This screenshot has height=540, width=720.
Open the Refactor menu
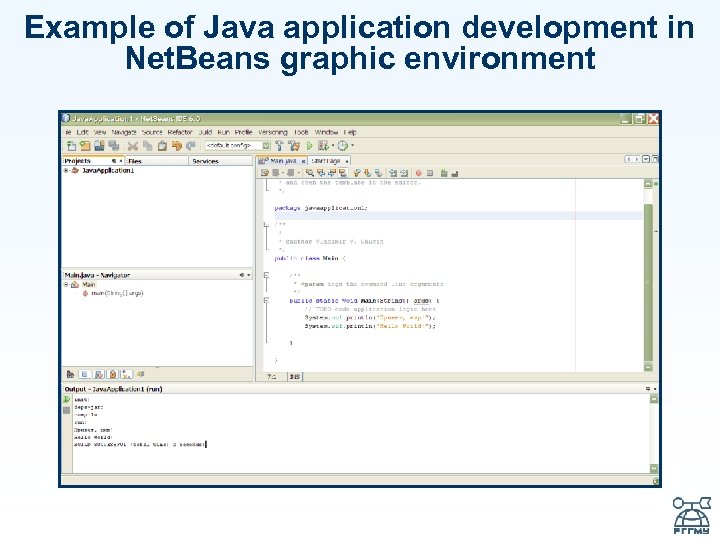[x=180, y=132]
